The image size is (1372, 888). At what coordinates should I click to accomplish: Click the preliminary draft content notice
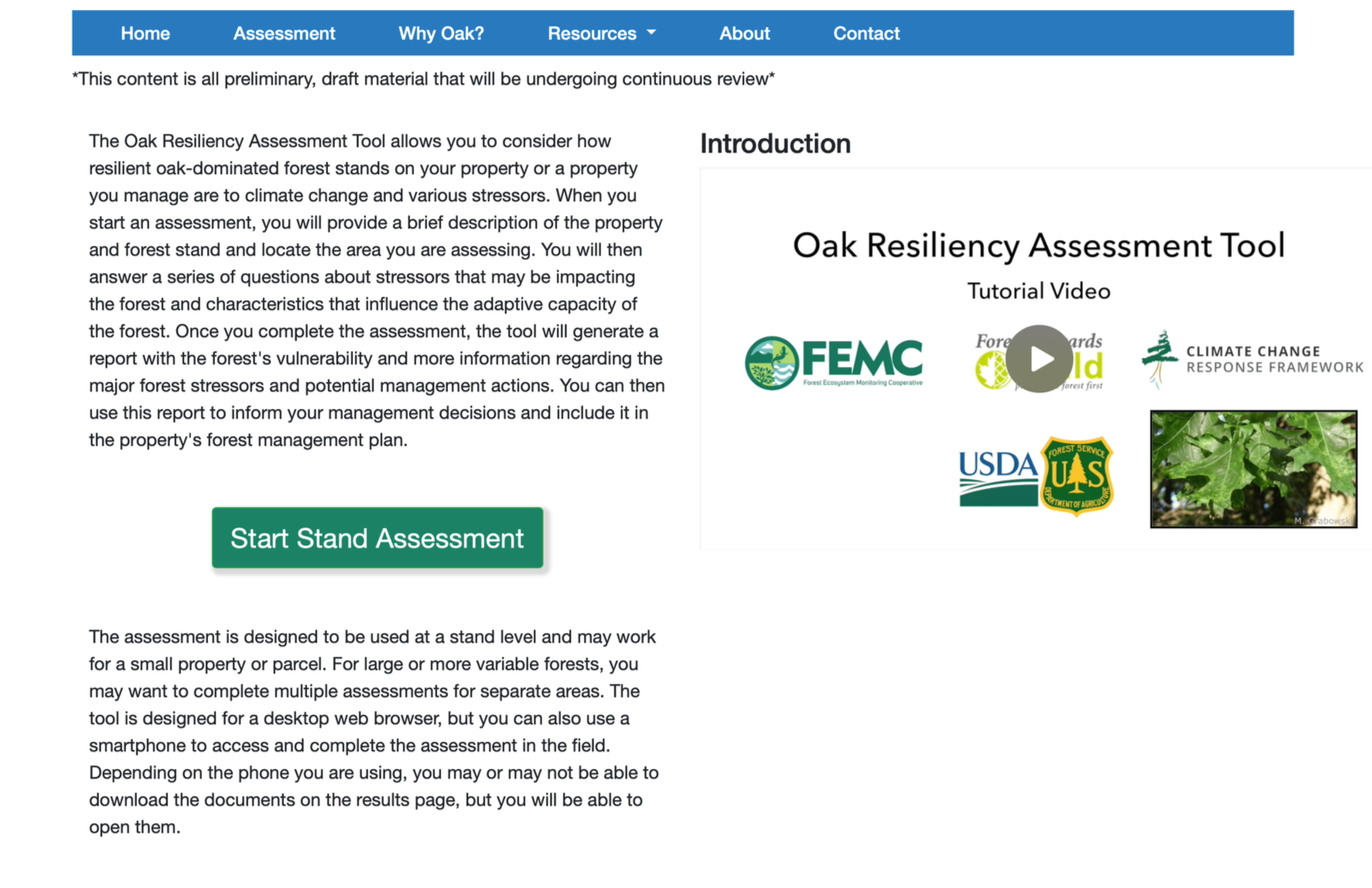point(423,79)
